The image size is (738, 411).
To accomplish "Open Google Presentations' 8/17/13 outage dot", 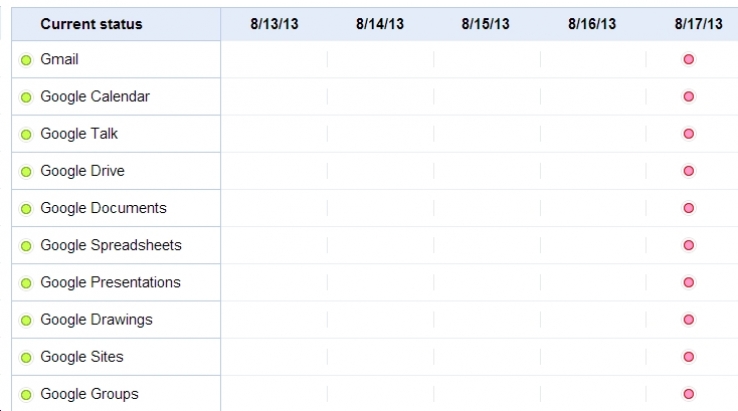I will tap(688, 282).
